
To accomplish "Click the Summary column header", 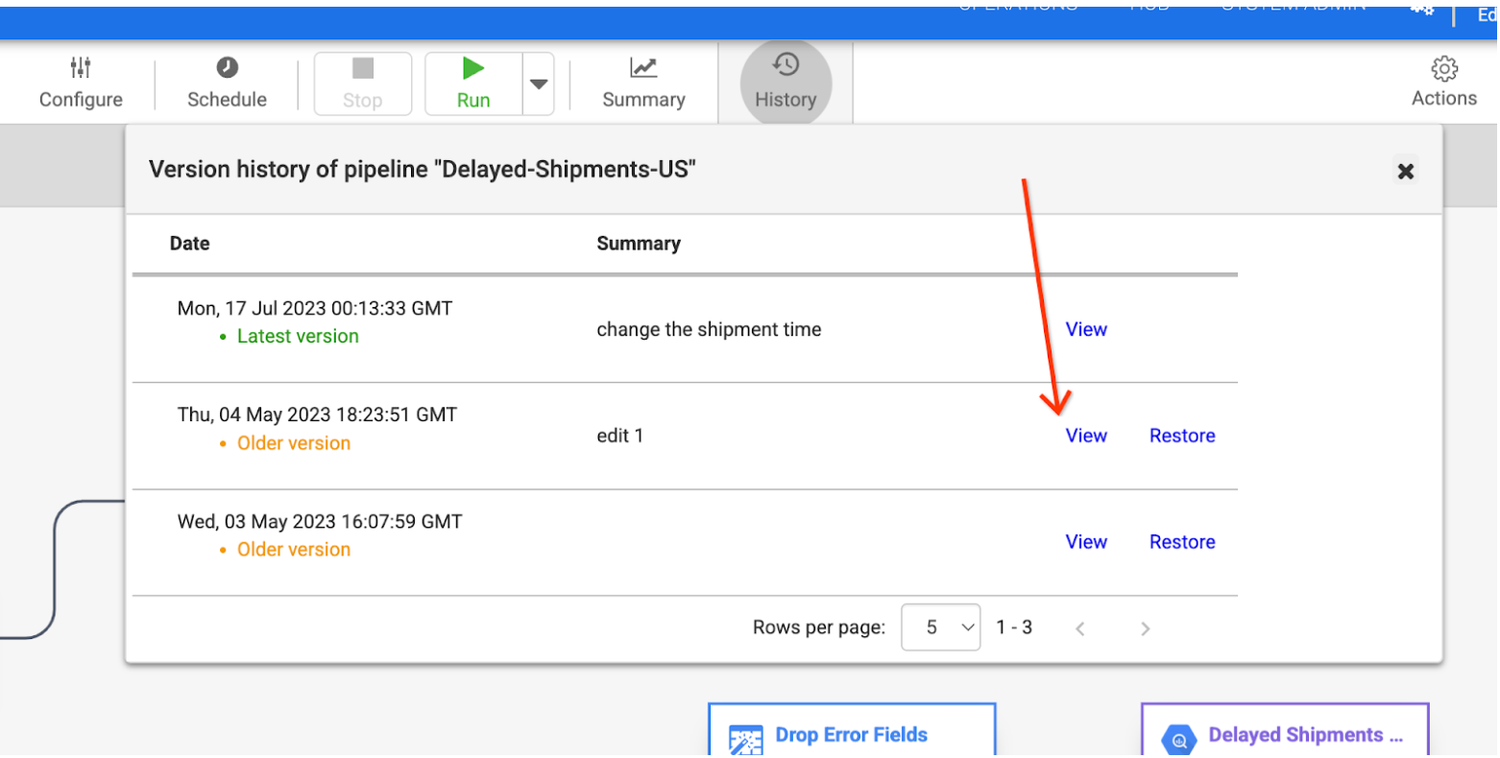I will pyautogui.click(x=638, y=243).
